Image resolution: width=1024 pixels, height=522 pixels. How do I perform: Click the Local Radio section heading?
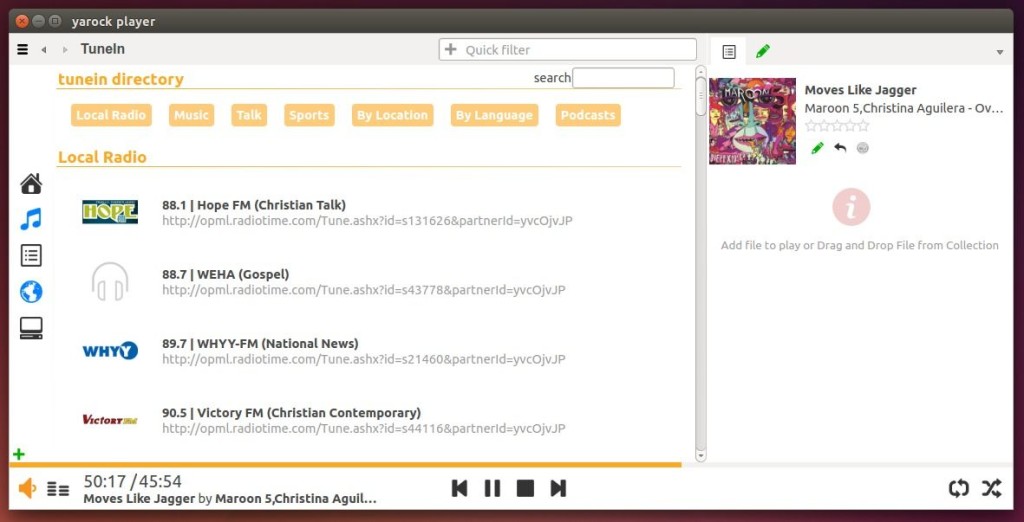[x=103, y=157]
